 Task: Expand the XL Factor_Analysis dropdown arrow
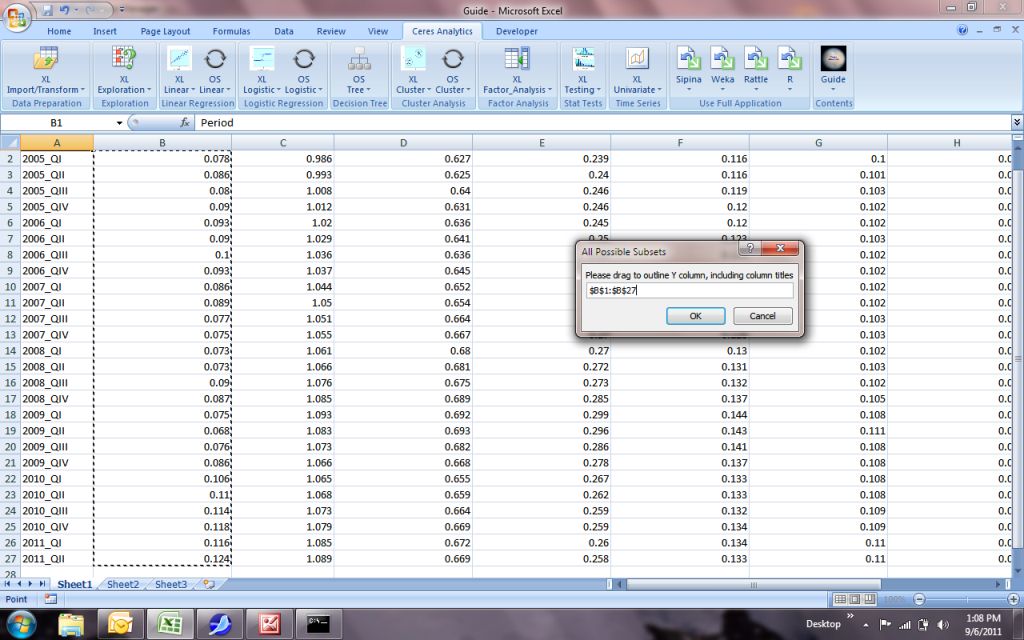pyautogui.click(x=550, y=90)
